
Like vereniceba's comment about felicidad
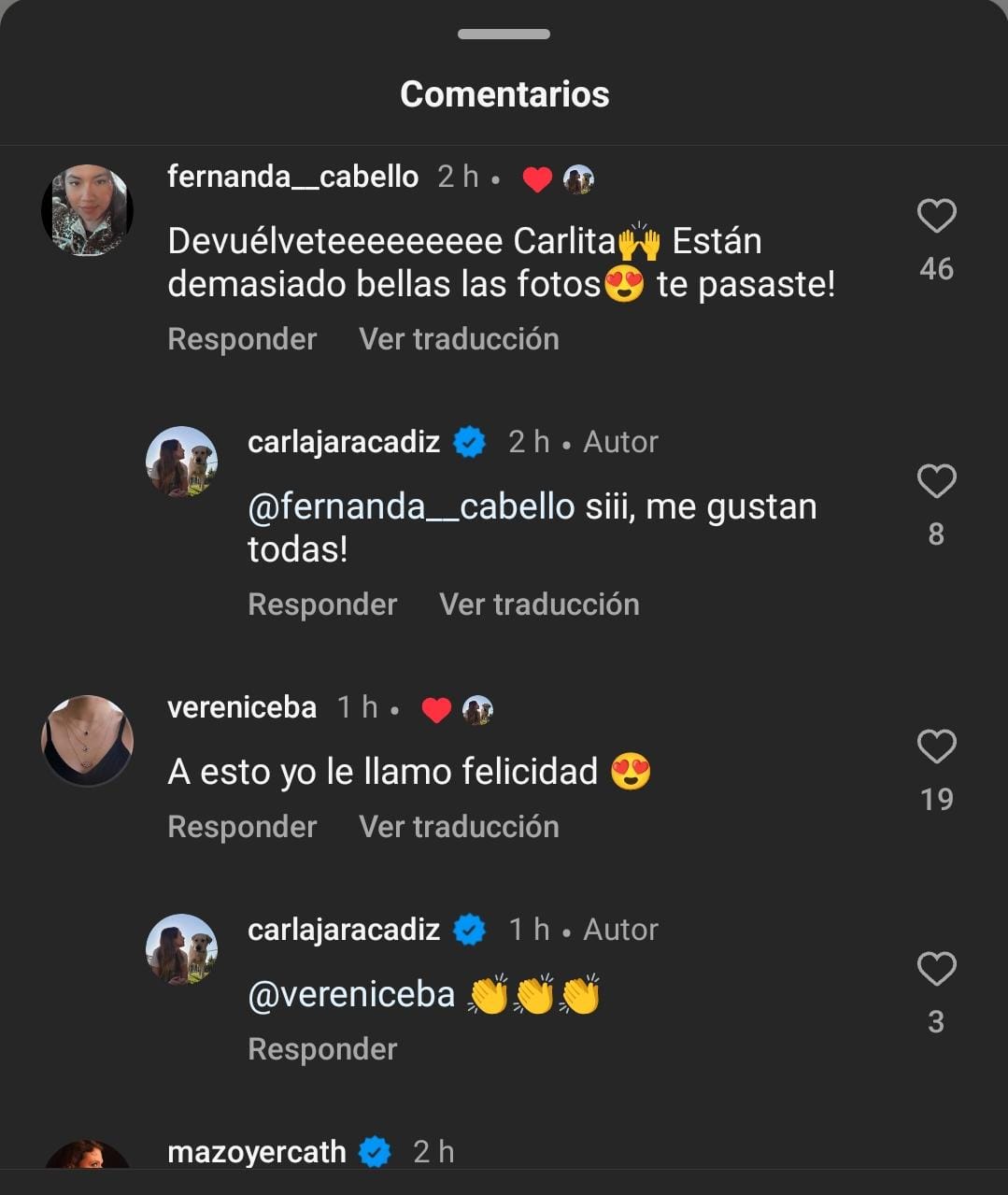pyautogui.click(x=936, y=747)
